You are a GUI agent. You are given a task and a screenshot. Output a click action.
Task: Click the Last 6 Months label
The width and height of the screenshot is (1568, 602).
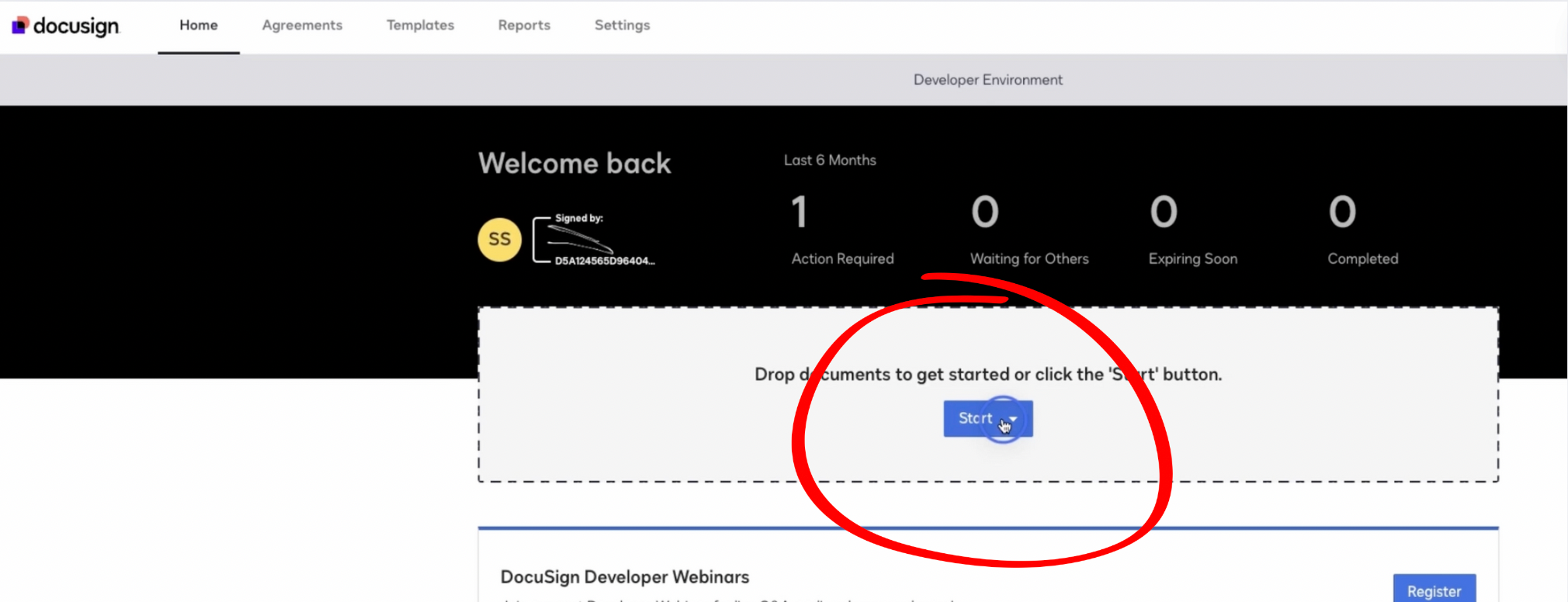coord(830,160)
